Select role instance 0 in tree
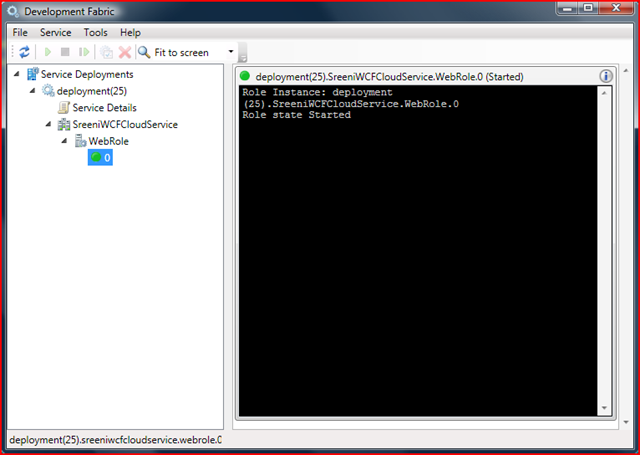 click(100, 158)
